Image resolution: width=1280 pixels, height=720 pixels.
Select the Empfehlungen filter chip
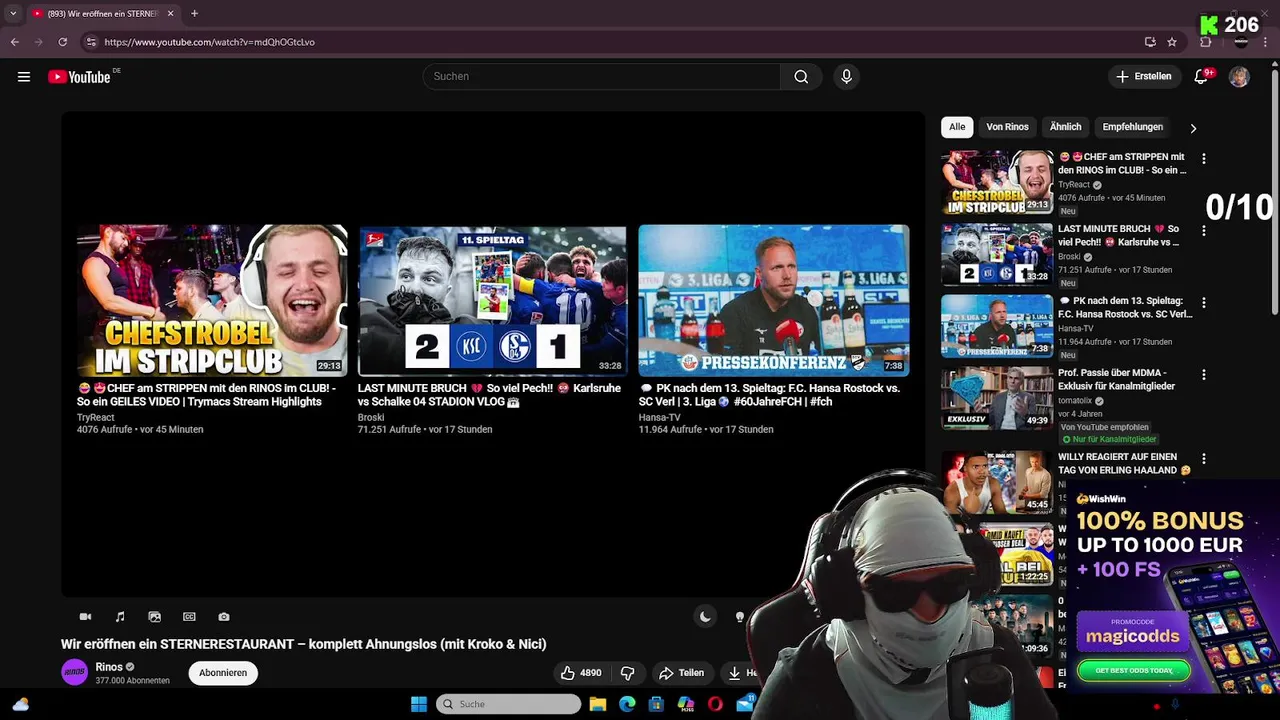click(1132, 127)
